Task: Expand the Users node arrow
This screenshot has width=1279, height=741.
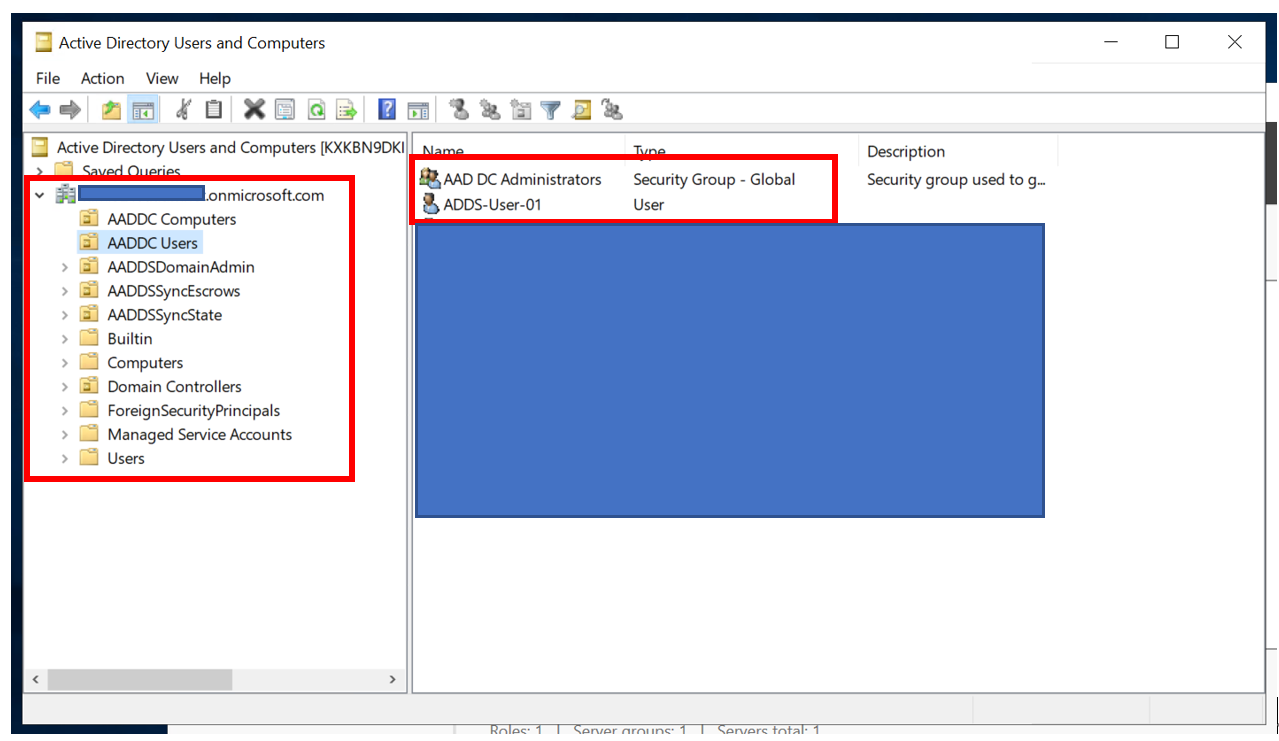Action: click(x=65, y=459)
